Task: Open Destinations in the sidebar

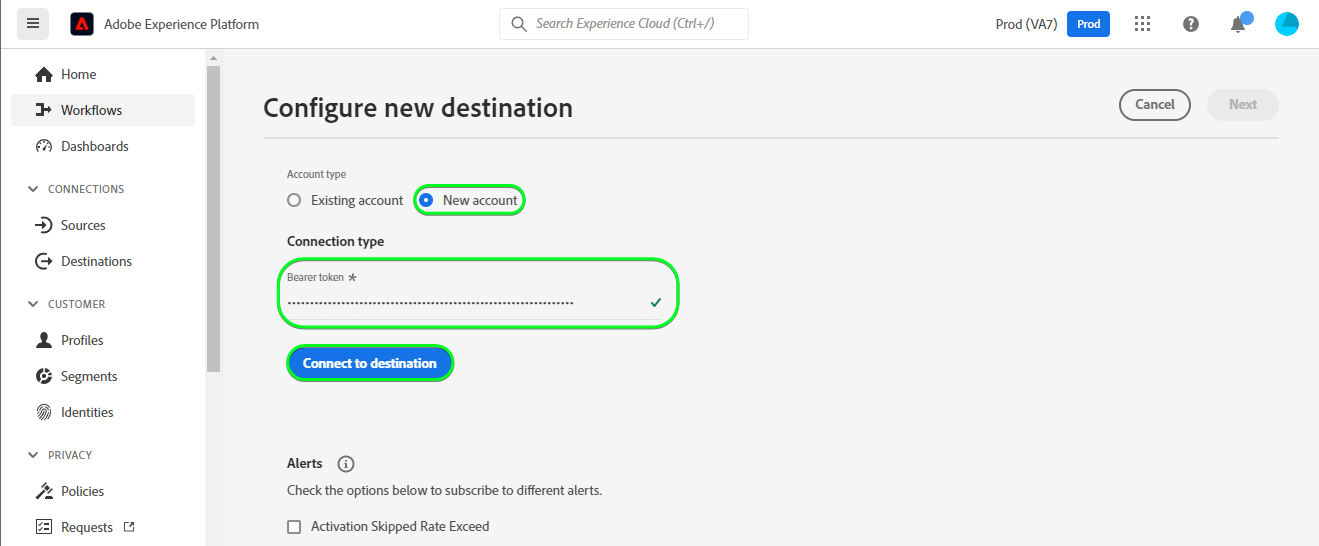Action: pyautogui.click(x=96, y=261)
